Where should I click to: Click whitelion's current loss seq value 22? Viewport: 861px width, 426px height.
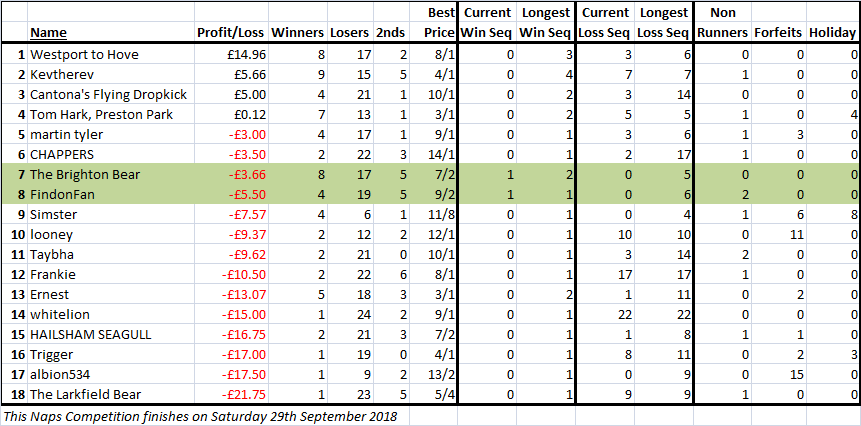tap(605, 315)
